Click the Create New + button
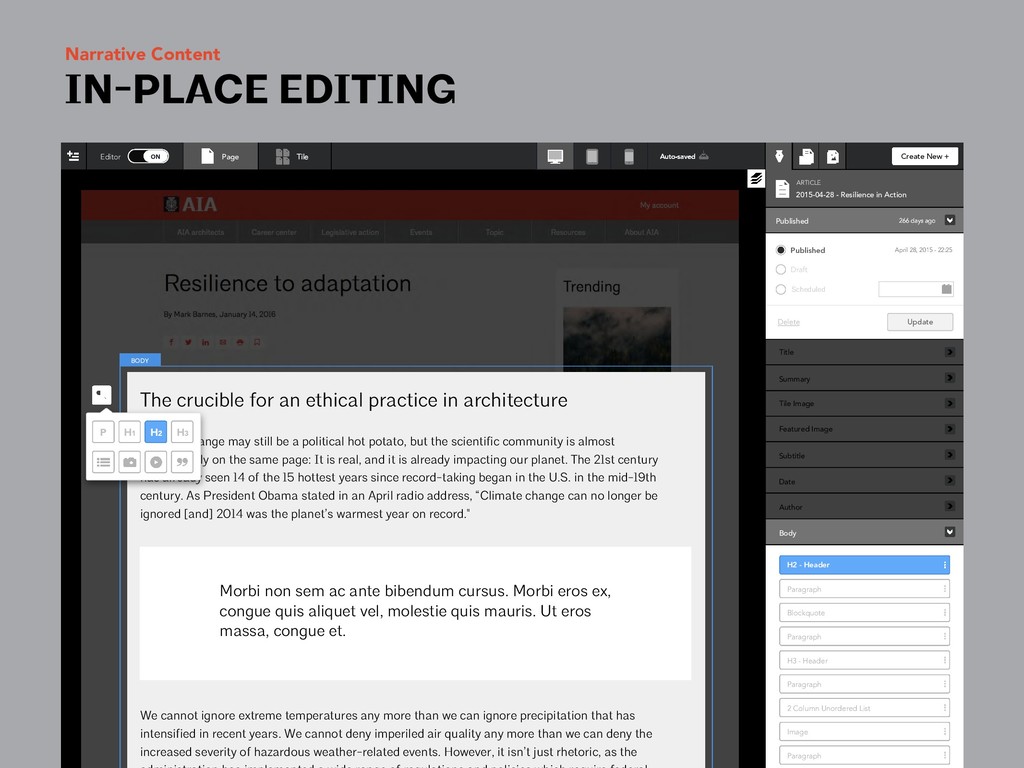Viewport: 1024px width, 768px height. (x=924, y=156)
